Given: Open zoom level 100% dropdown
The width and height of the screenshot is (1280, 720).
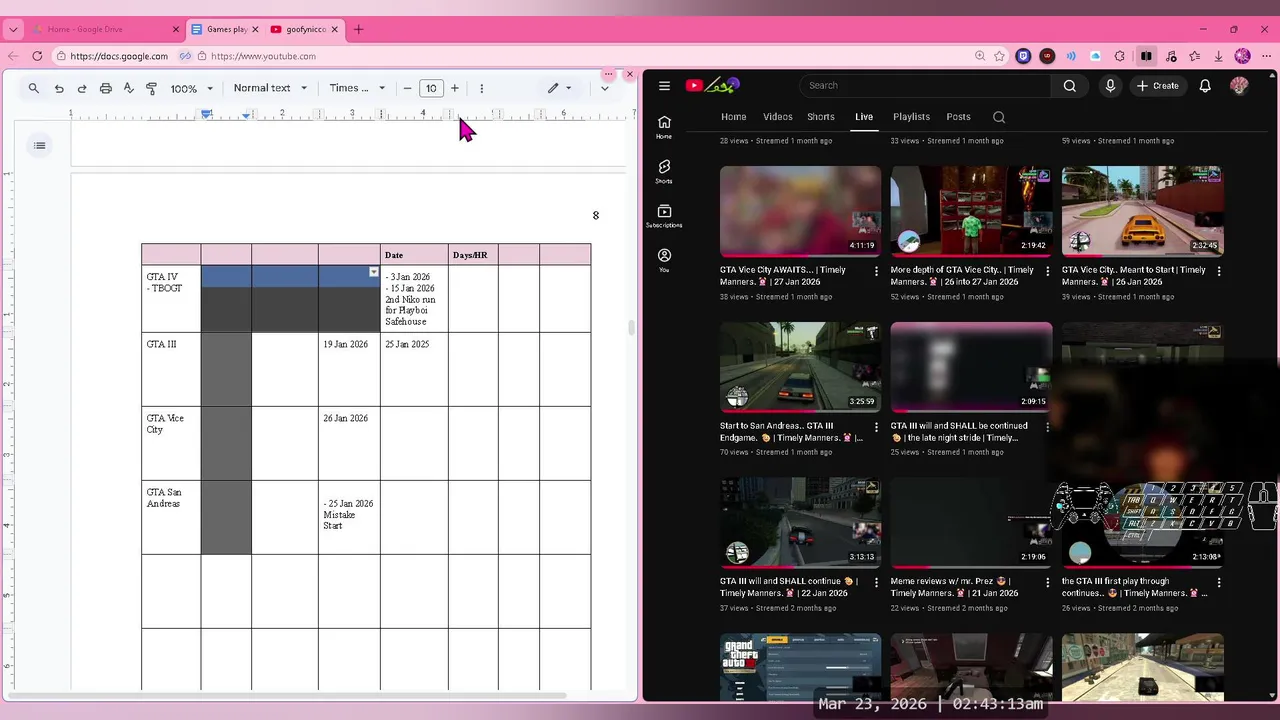Looking at the screenshot, I should point(191,88).
